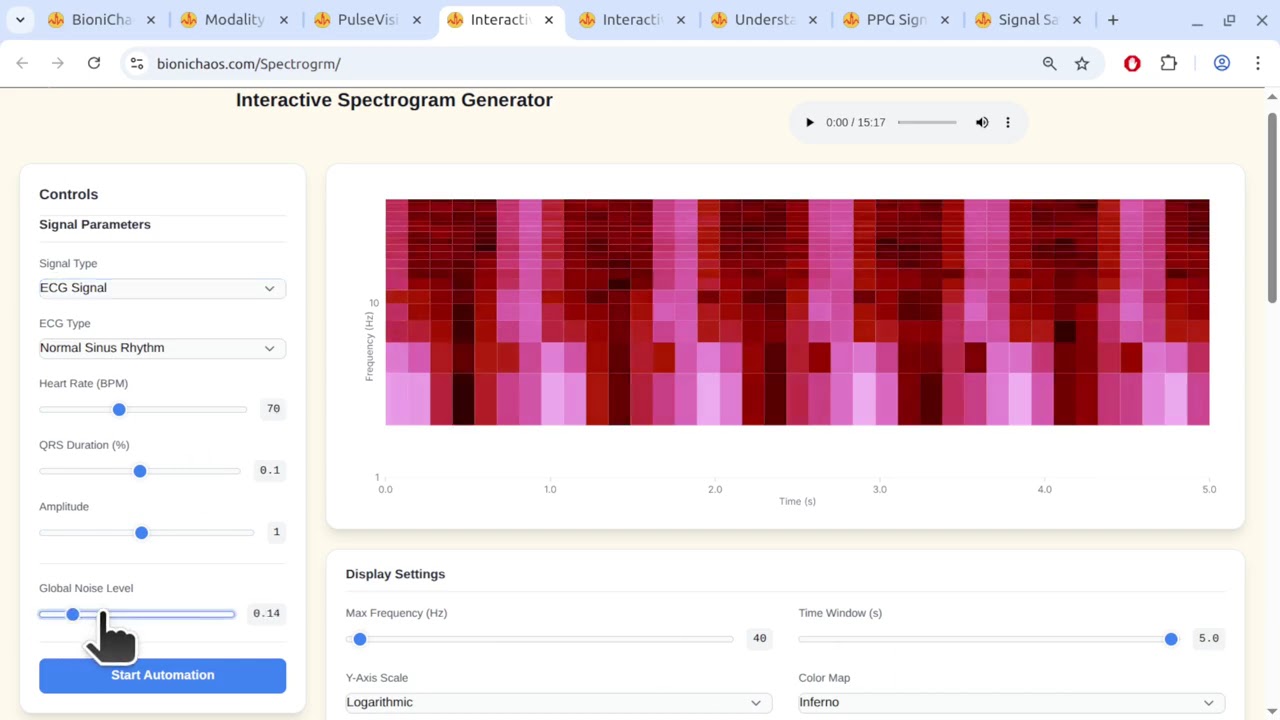Open the Y-Axis Scale dropdown
Screen dimensions: 1280x720
(x=558, y=702)
